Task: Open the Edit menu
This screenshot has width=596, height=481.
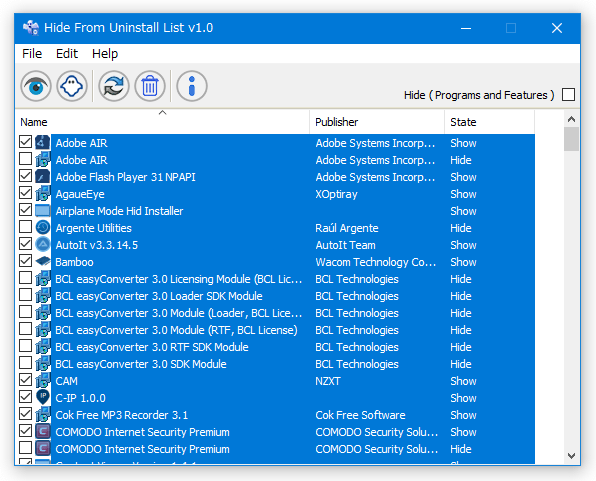Action: (67, 54)
